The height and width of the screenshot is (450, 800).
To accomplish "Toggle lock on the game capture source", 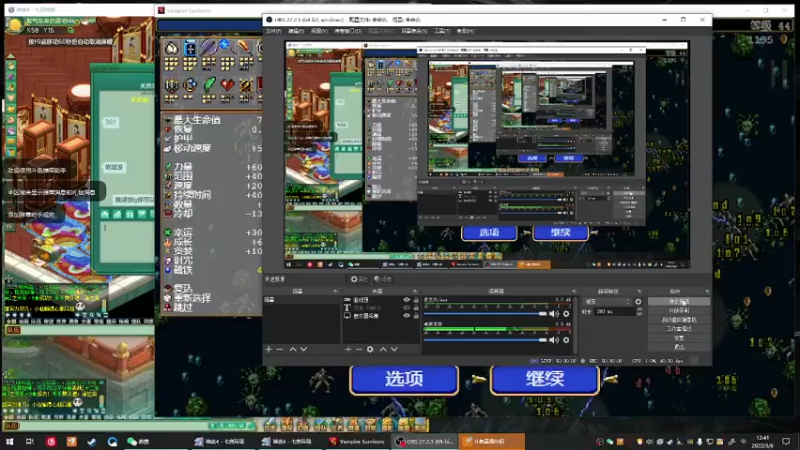I will point(416,300).
